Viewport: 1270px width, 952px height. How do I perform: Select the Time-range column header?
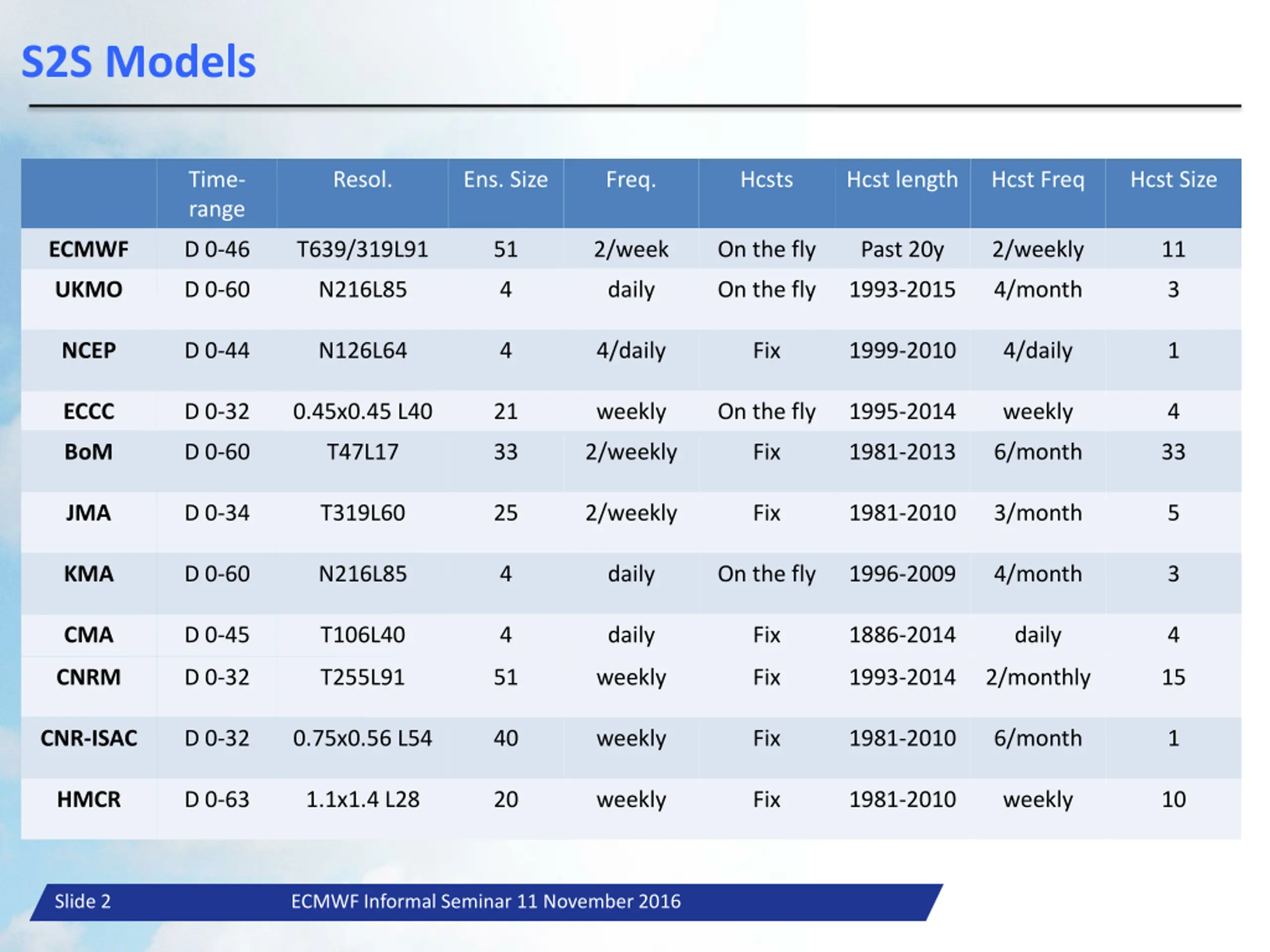[x=217, y=194]
